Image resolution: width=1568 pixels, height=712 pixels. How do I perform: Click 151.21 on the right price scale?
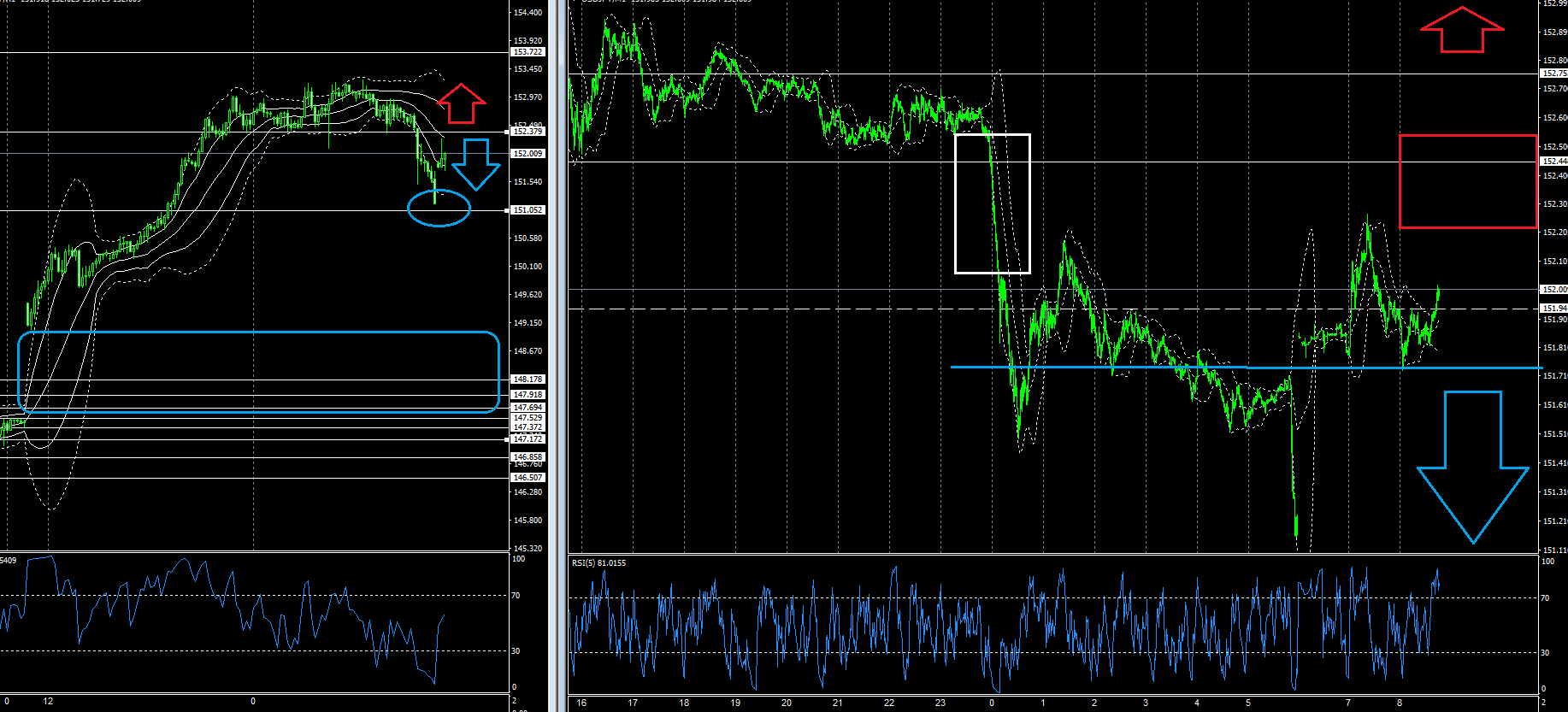click(x=1554, y=521)
